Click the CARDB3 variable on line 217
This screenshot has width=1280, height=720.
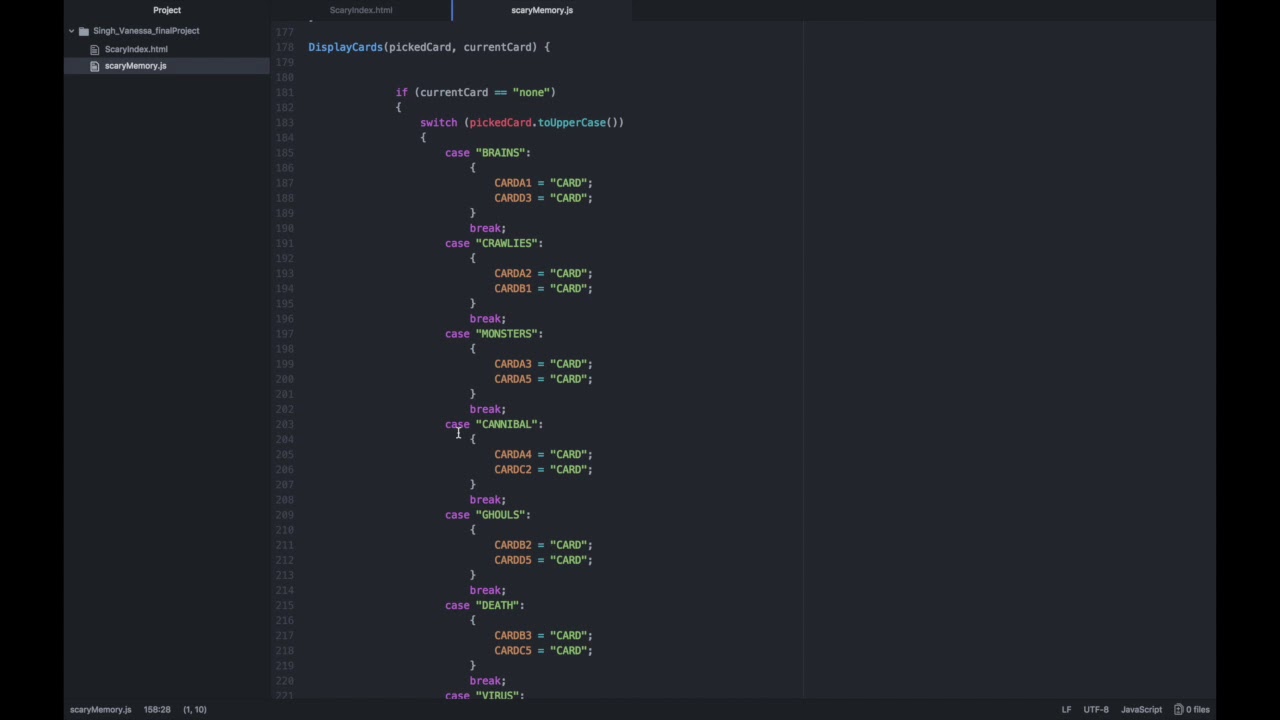(513, 635)
